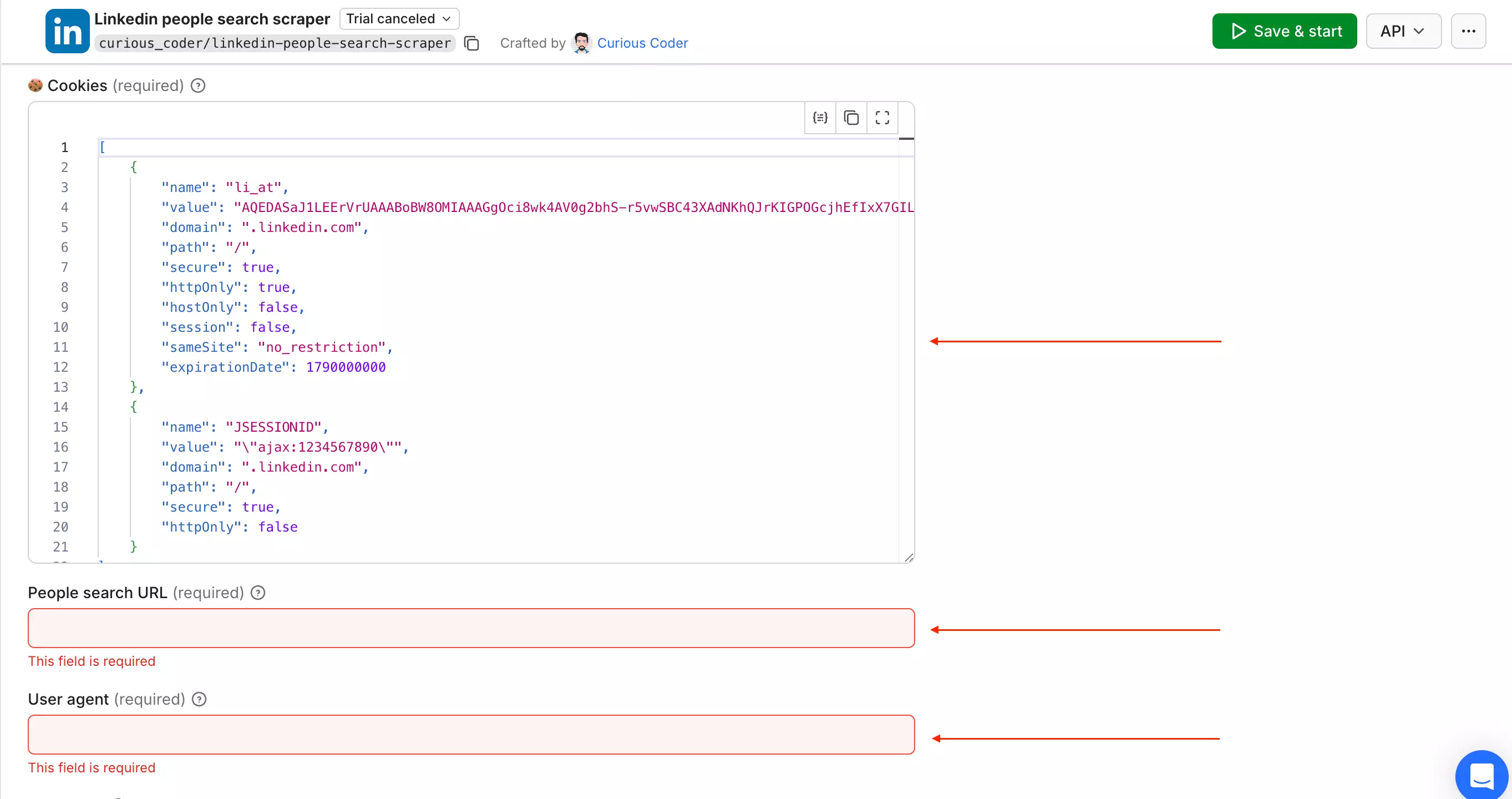The image size is (1512, 799).
Task: Click the actor title Linkedin people search scraper
Action: (212, 19)
